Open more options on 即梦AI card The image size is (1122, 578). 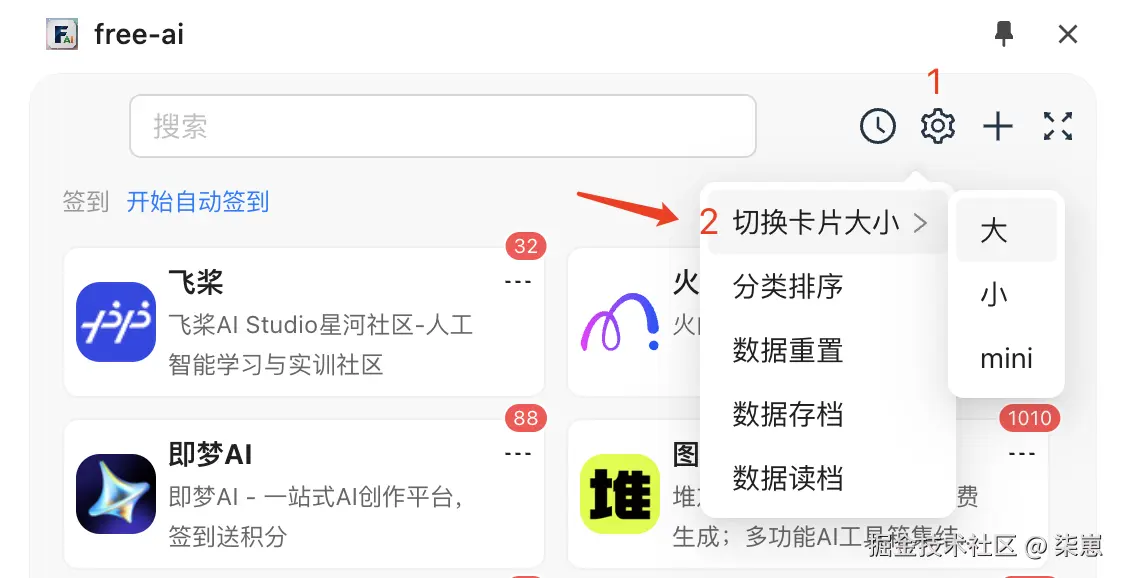click(x=517, y=454)
